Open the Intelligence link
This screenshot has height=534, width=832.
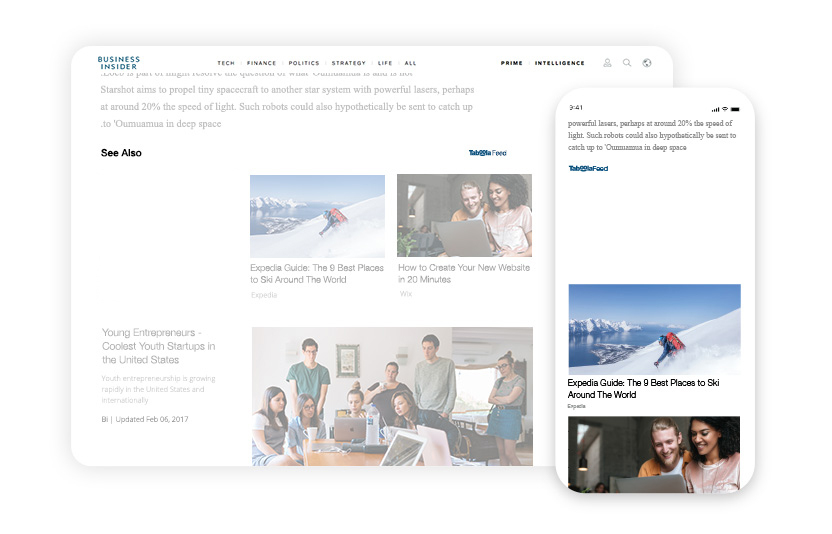point(560,63)
